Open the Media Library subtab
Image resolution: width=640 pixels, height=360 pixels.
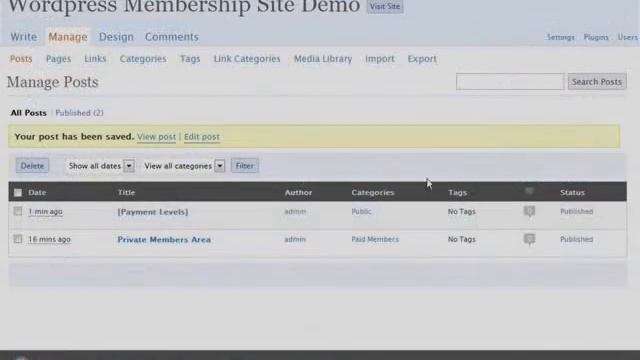click(323, 59)
